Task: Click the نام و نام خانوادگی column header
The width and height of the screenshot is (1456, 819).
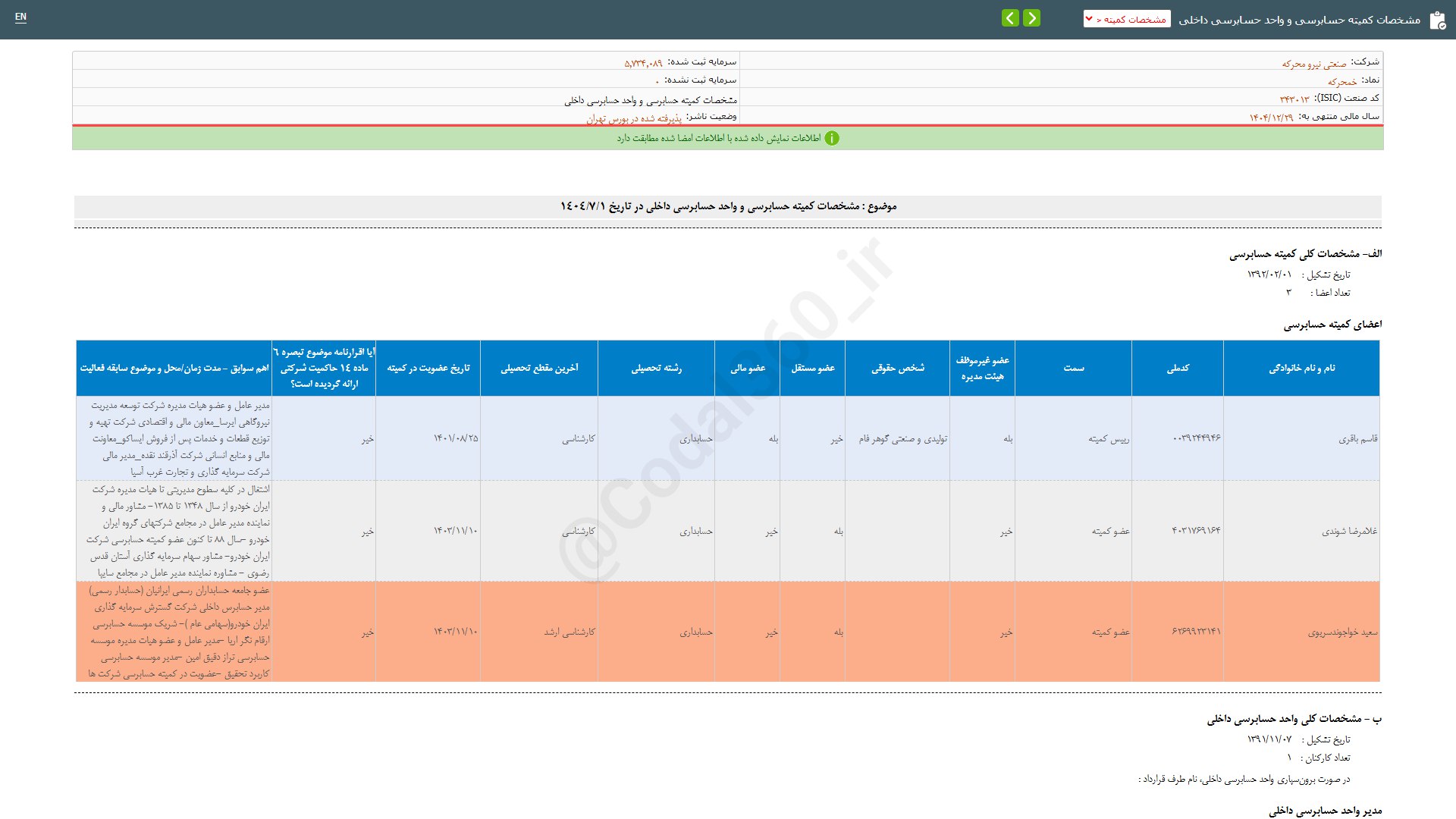Action: 1301,368
